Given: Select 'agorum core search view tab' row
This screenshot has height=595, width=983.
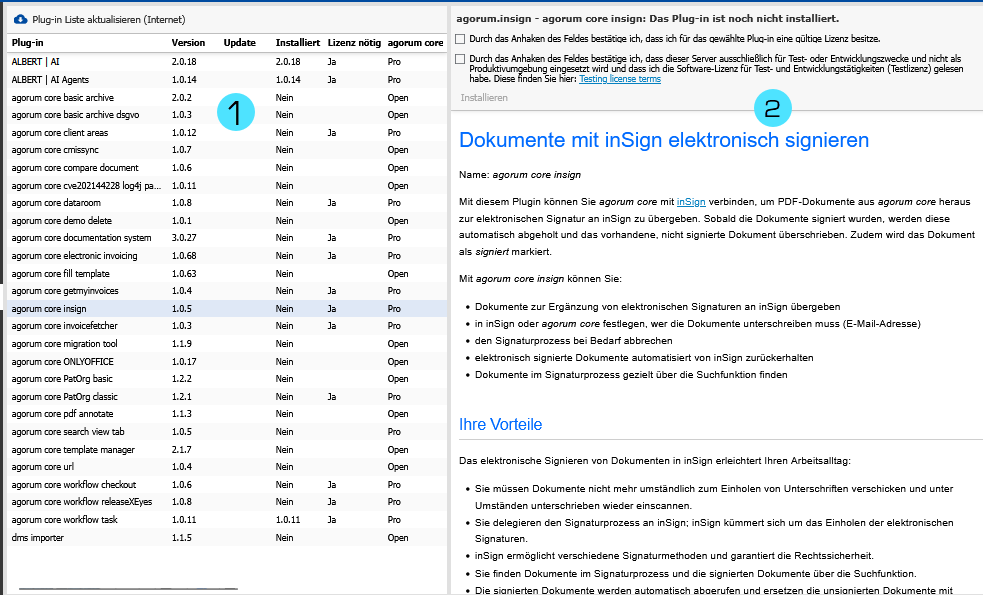Looking at the screenshot, I should coord(227,431).
